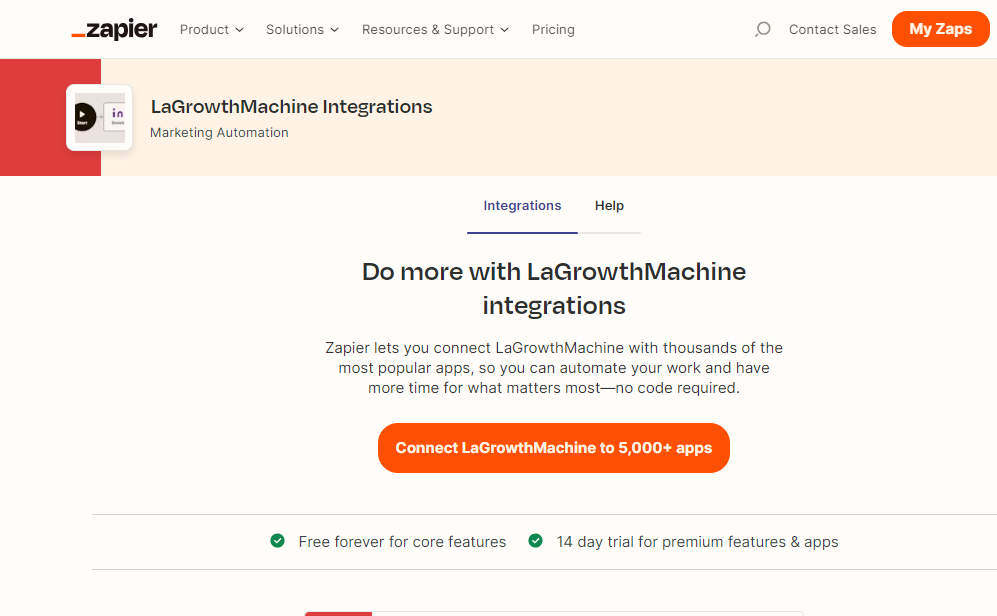Click the green checkmark beside 'Free forever'
The height and width of the screenshot is (616, 997).
coord(277,541)
